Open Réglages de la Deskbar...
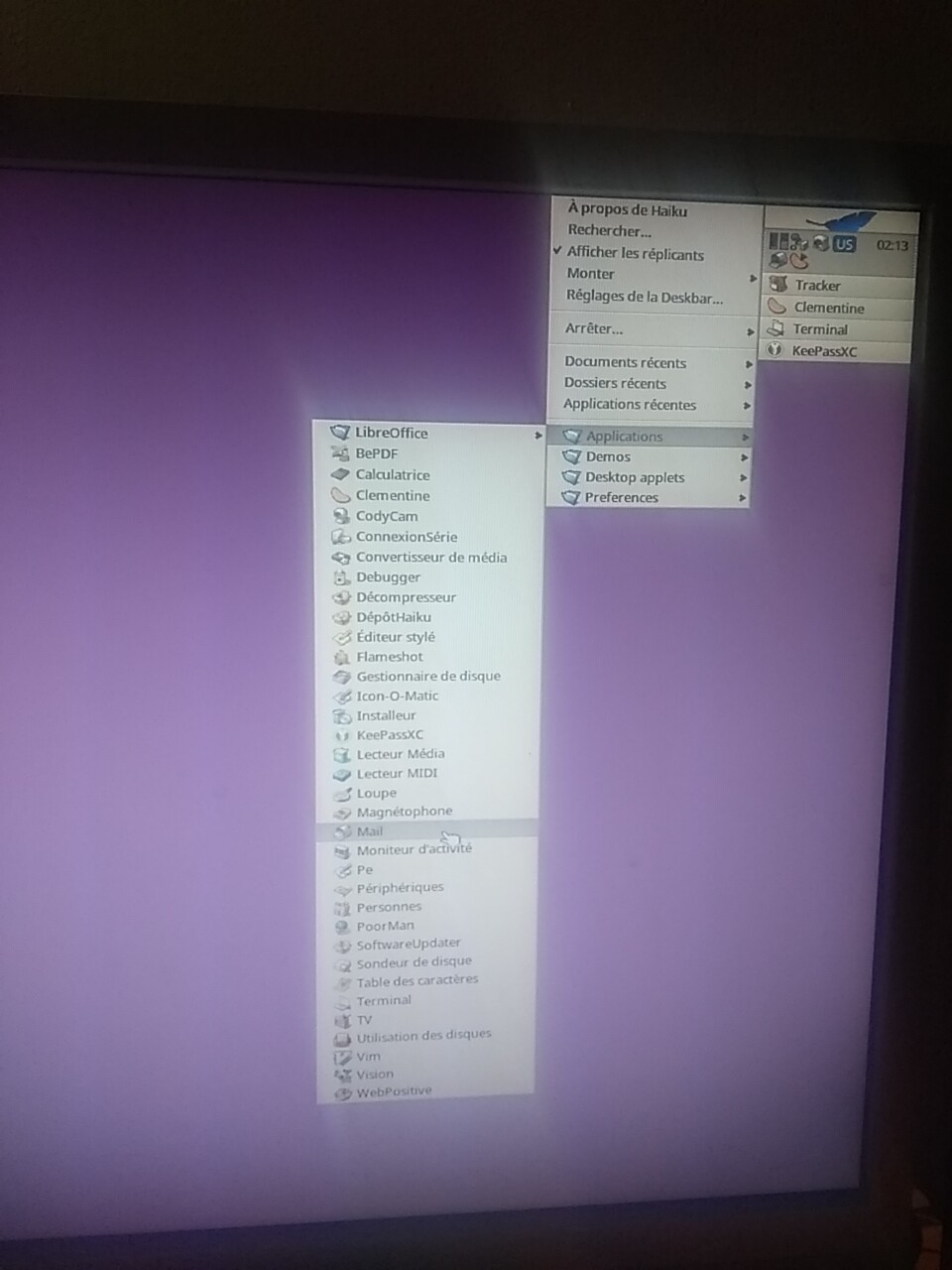Image resolution: width=952 pixels, height=1270 pixels. coord(644,296)
